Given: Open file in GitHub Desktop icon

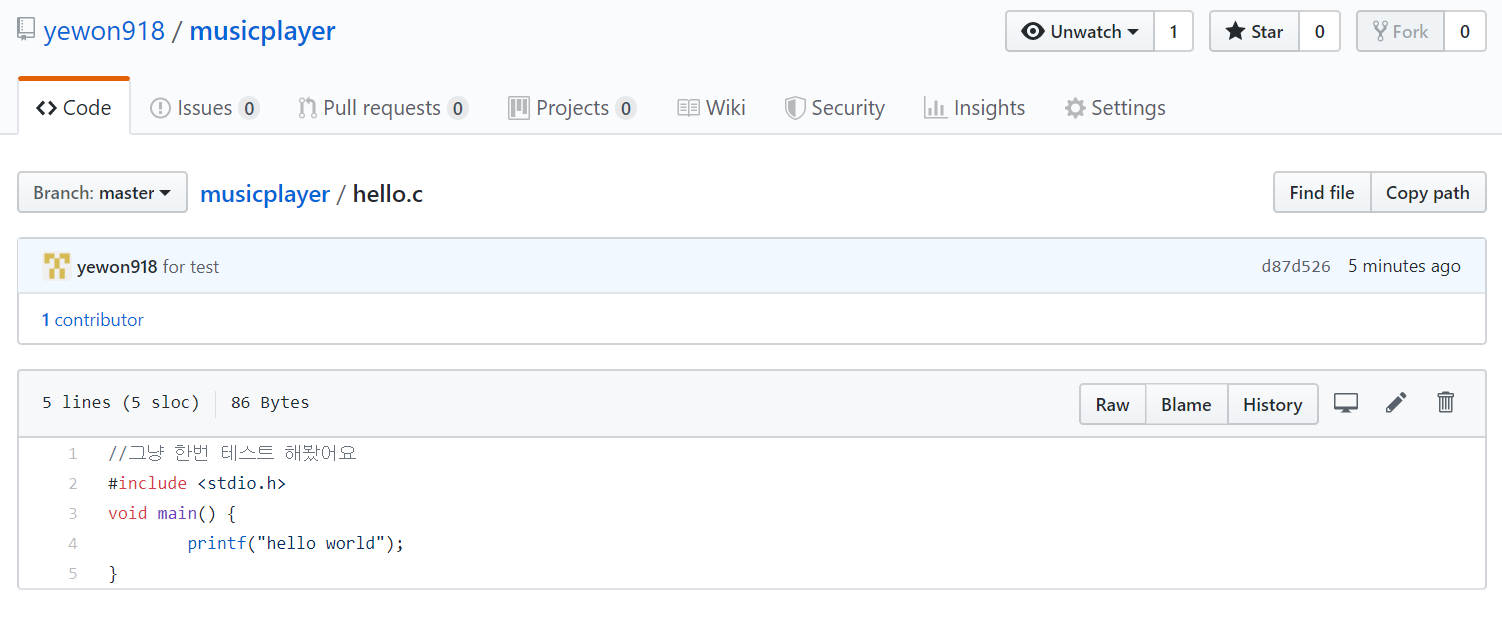Looking at the screenshot, I should [x=1346, y=403].
